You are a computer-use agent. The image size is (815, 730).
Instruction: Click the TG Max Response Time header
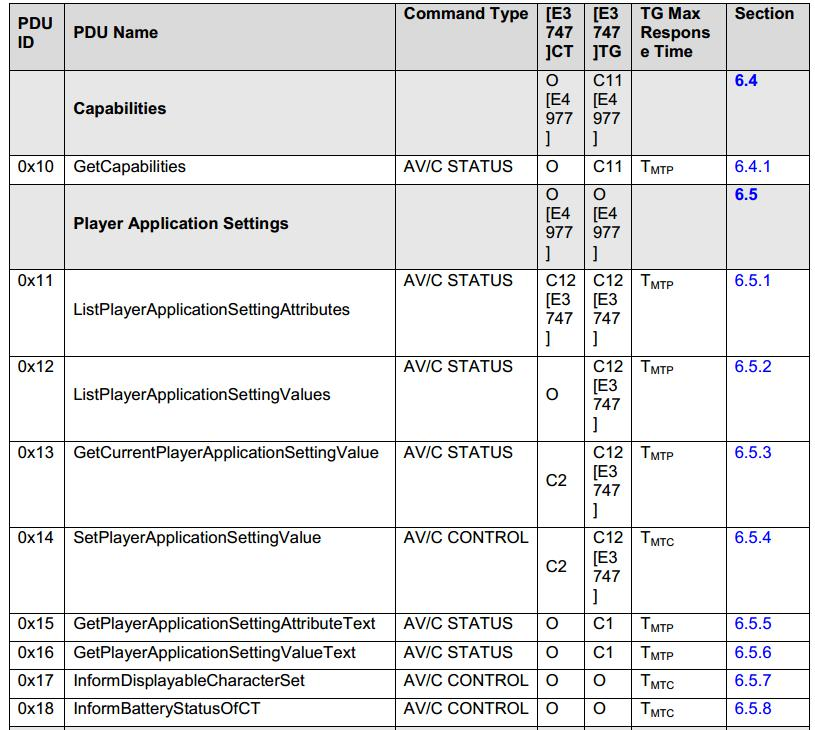tap(675, 32)
